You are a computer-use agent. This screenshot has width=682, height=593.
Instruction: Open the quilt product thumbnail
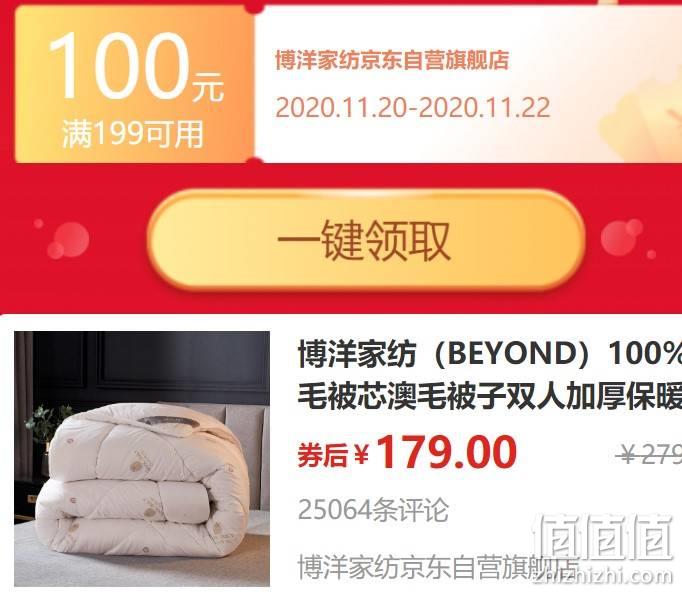coord(142,459)
